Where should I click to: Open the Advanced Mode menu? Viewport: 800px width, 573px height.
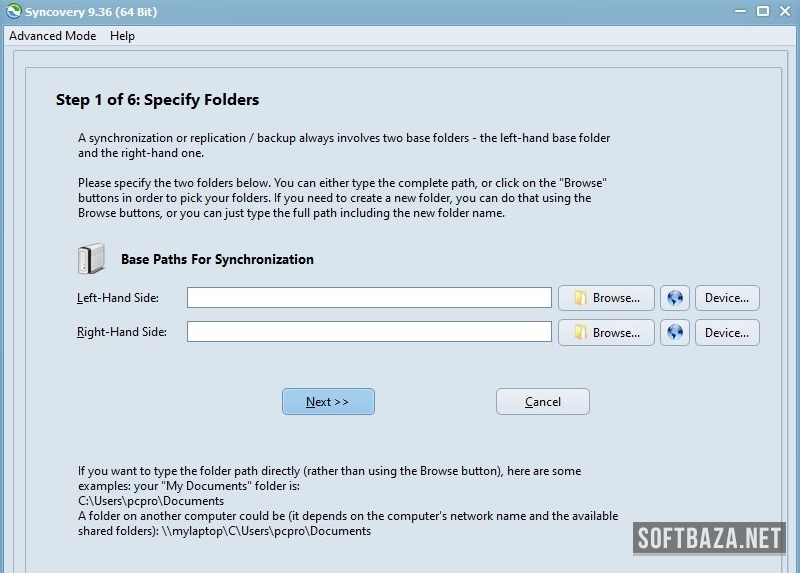(53, 36)
